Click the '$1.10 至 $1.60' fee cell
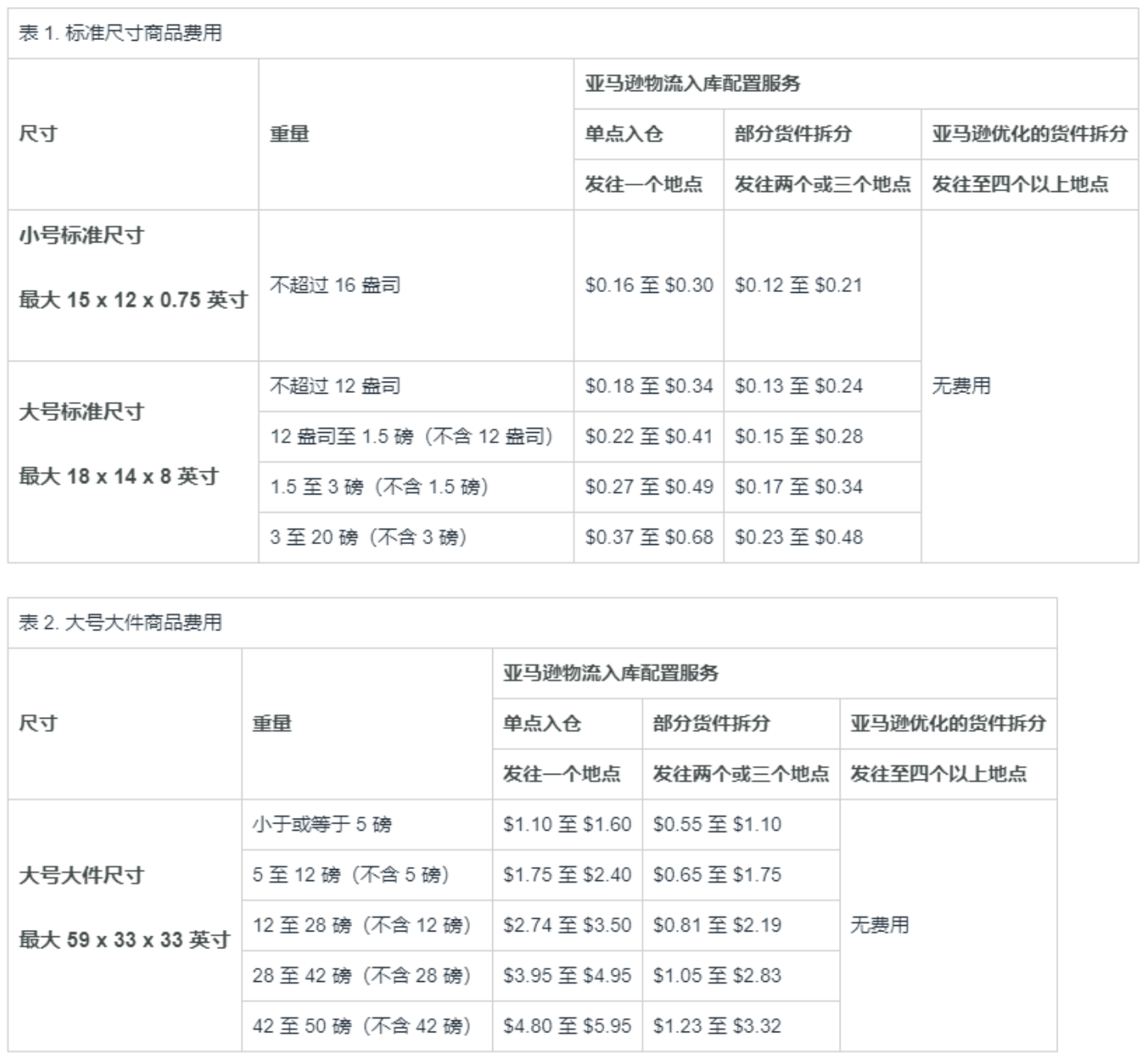Image resolution: width=1148 pixels, height=1058 pixels. 567,824
